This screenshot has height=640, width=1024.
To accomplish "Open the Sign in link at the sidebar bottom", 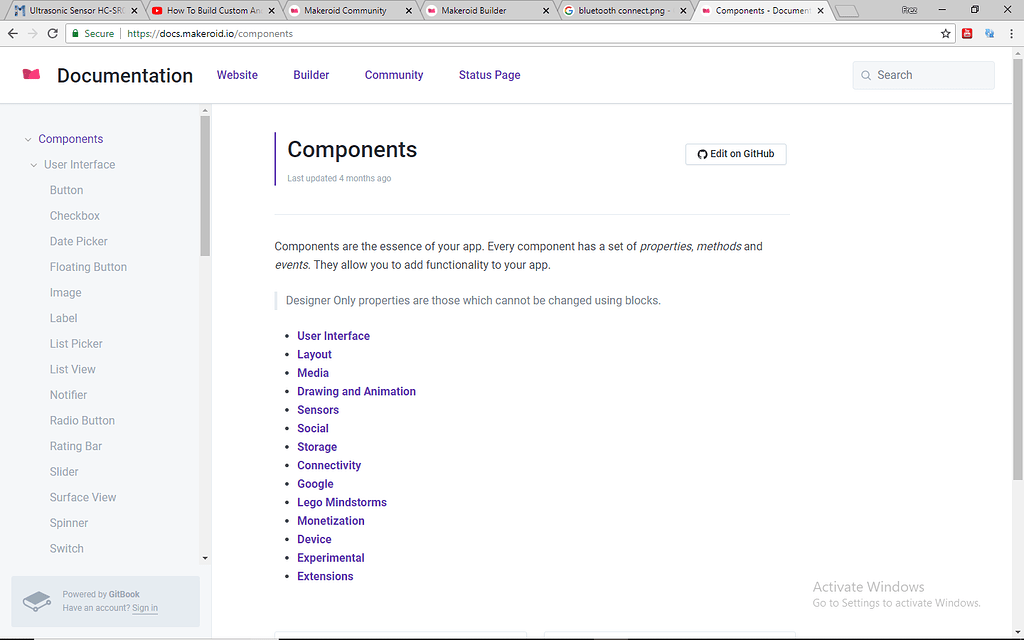I will pyautogui.click(x=144, y=607).
